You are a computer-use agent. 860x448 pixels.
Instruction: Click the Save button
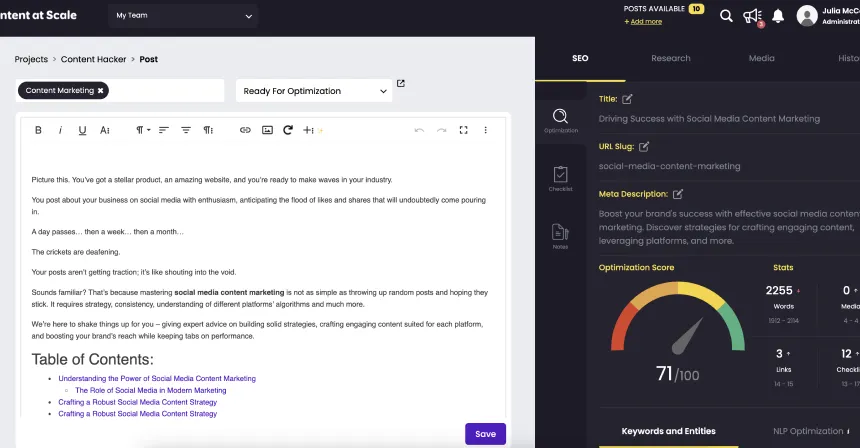click(x=485, y=434)
